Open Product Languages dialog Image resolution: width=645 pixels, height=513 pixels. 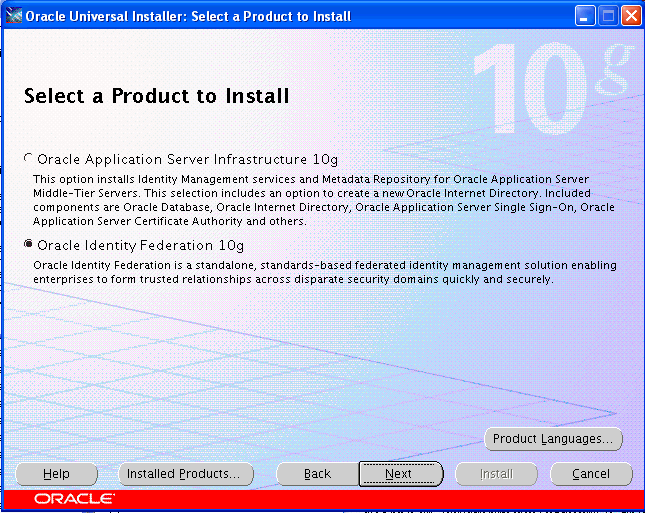553,439
